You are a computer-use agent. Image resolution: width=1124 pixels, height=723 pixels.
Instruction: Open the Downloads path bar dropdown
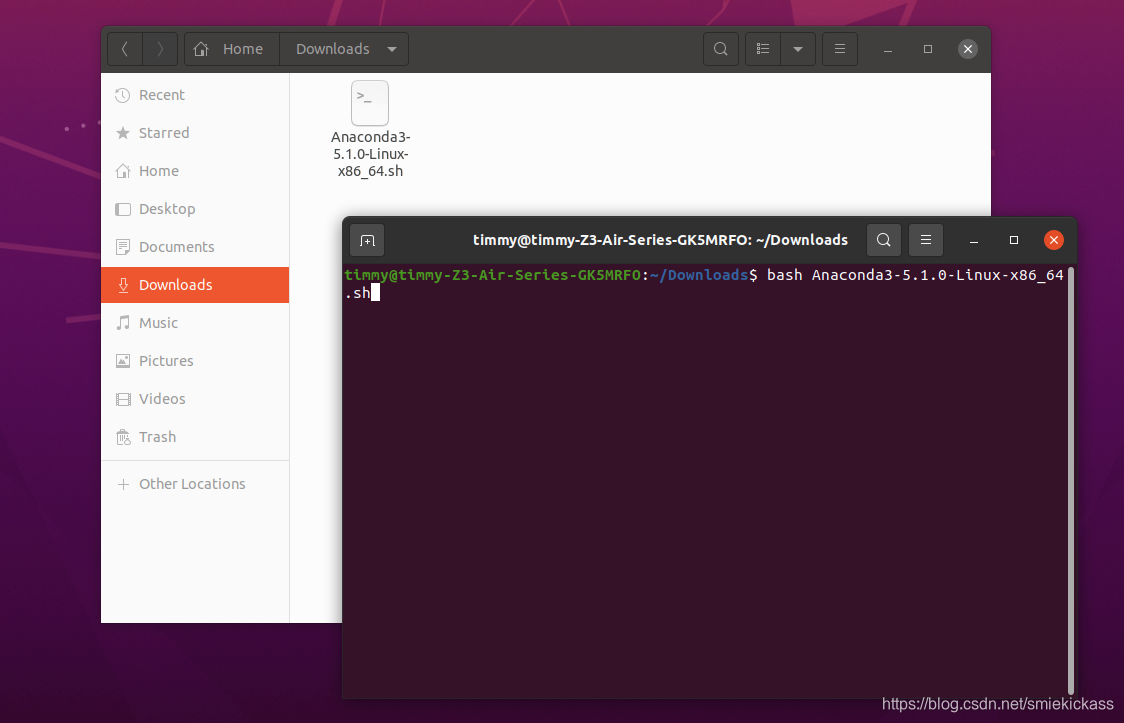click(x=392, y=49)
